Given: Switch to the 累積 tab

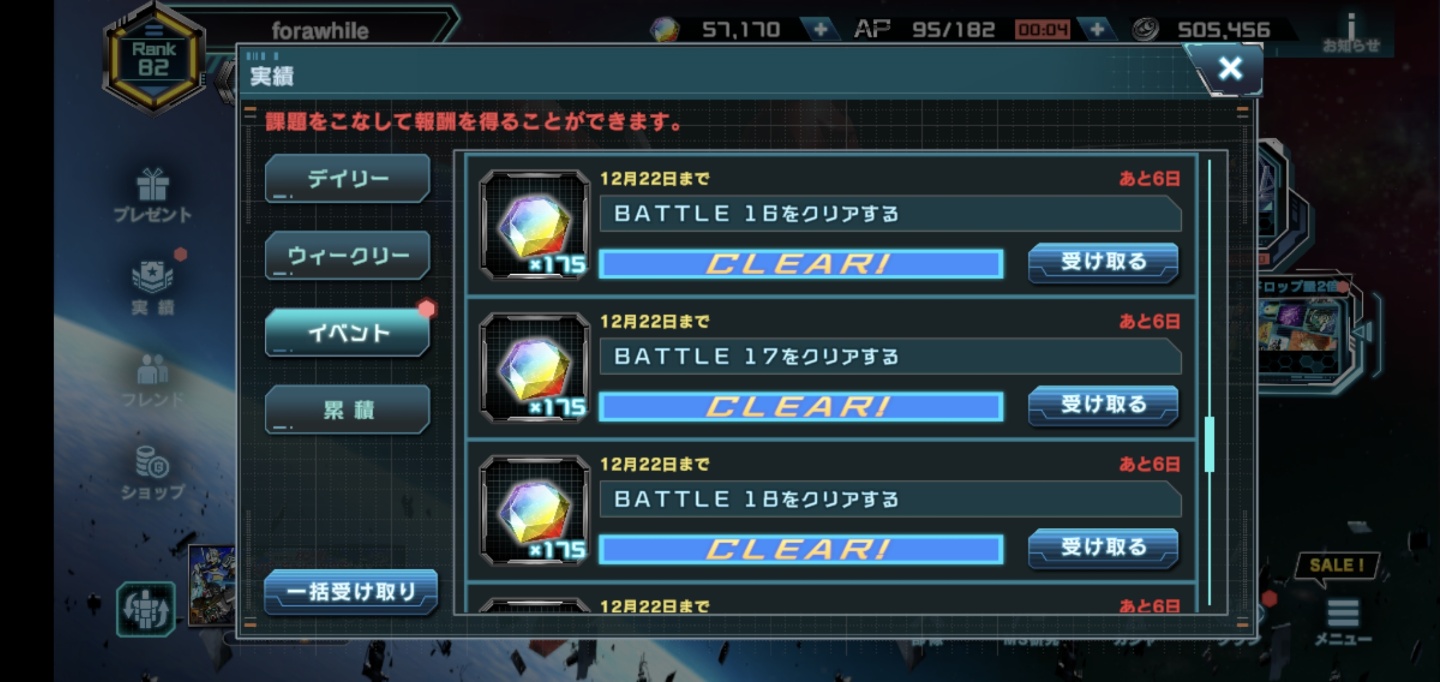Looking at the screenshot, I should coord(347,410).
